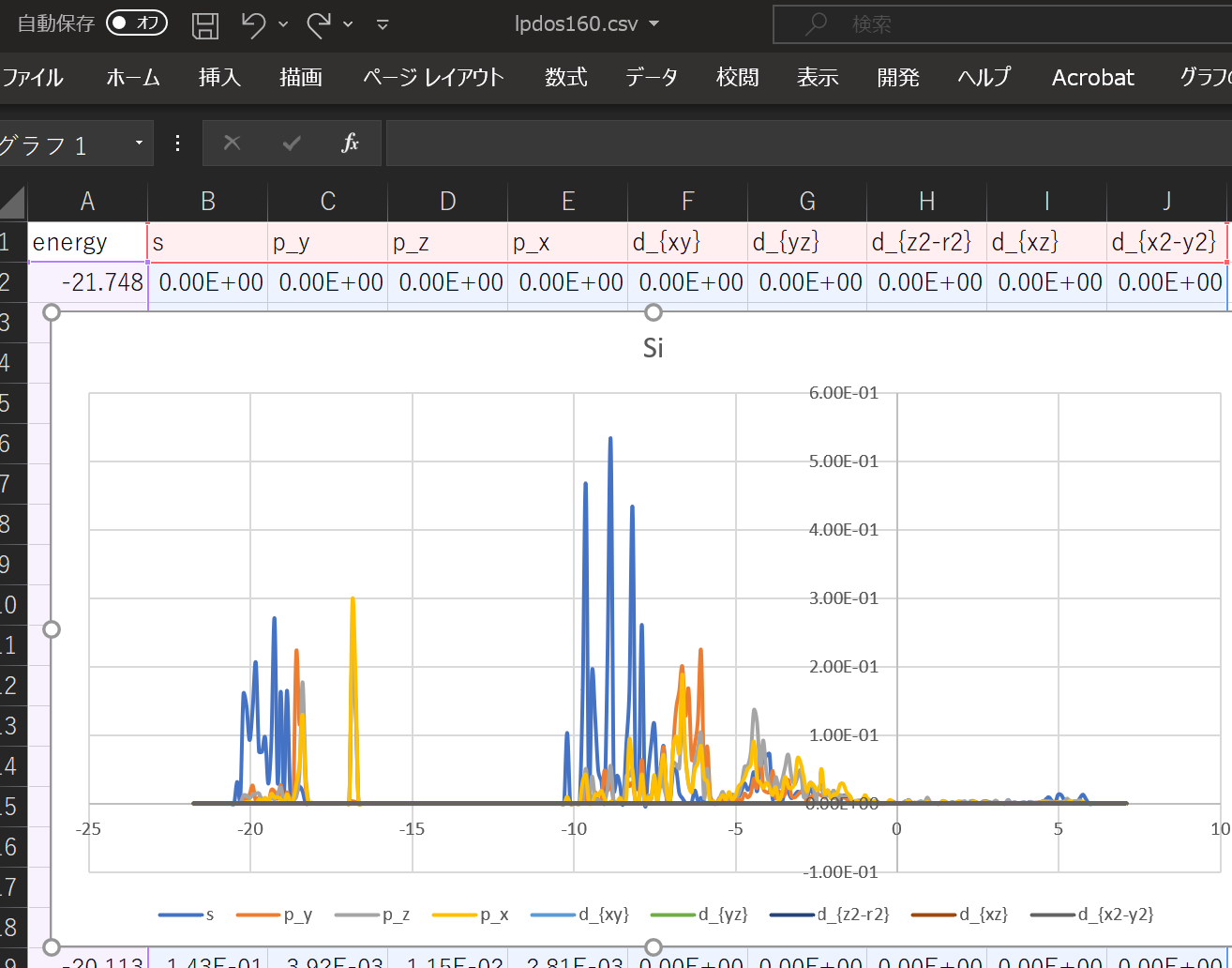
Task: Click the horizontal axis label -20
Action: (250, 829)
